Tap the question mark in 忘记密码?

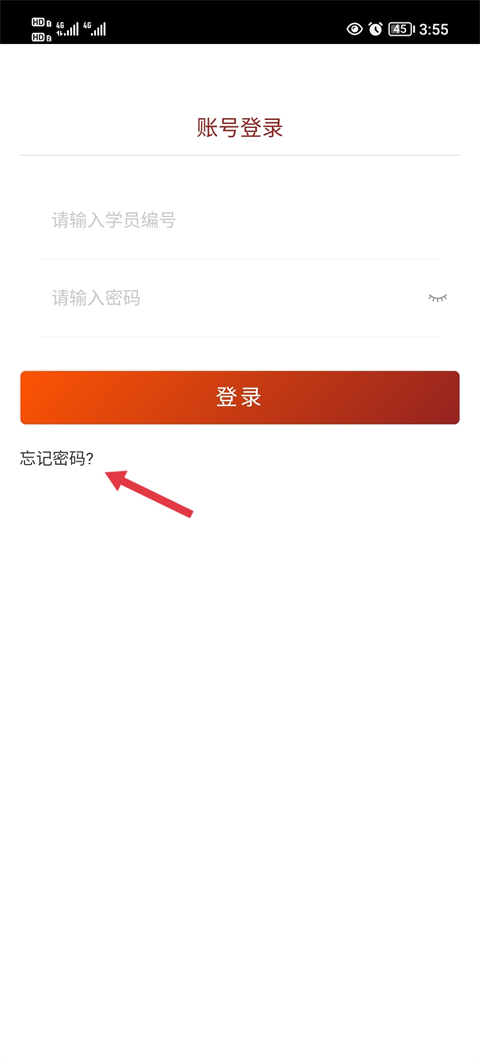[90, 459]
